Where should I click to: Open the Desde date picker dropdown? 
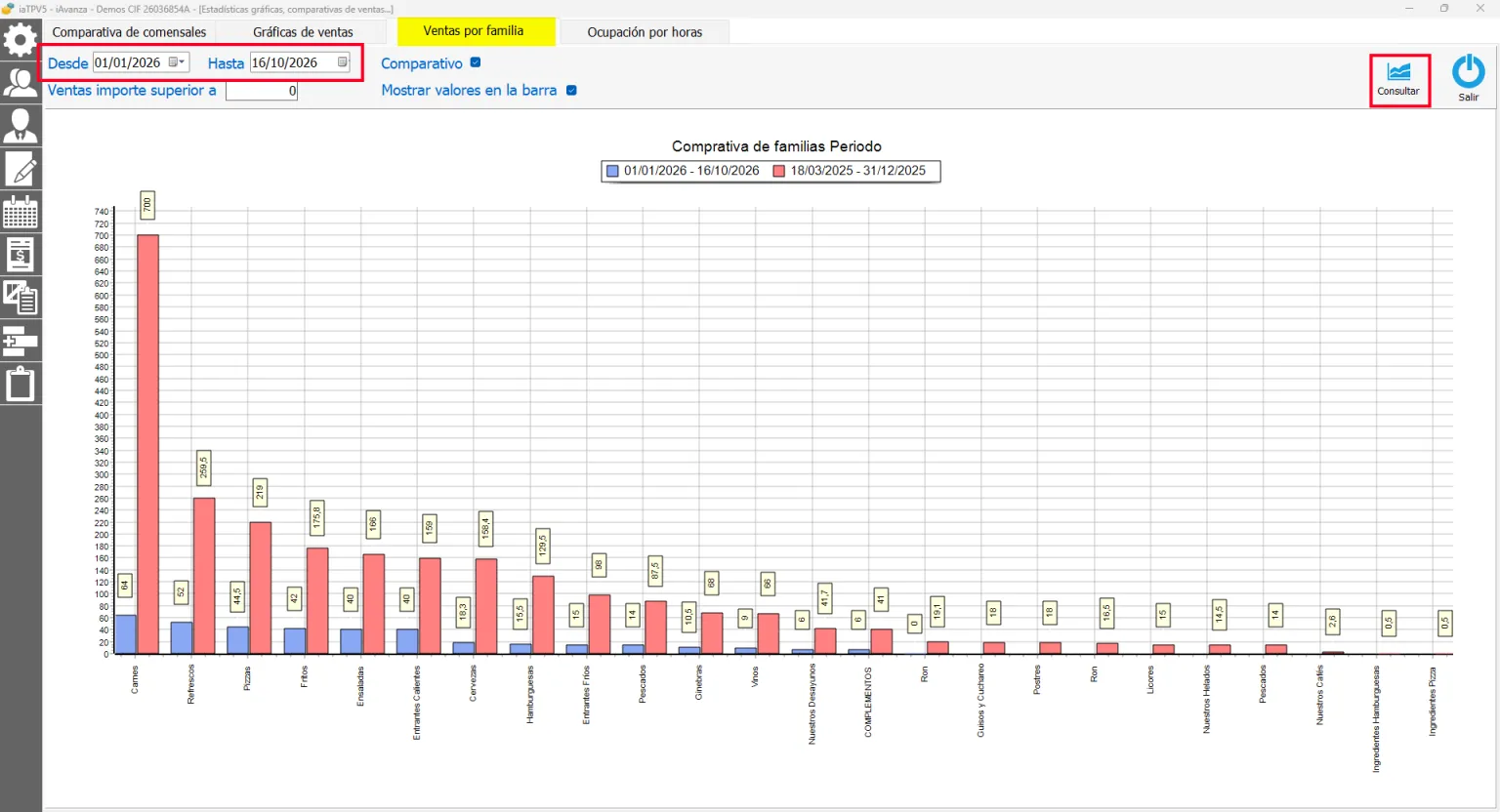177,62
